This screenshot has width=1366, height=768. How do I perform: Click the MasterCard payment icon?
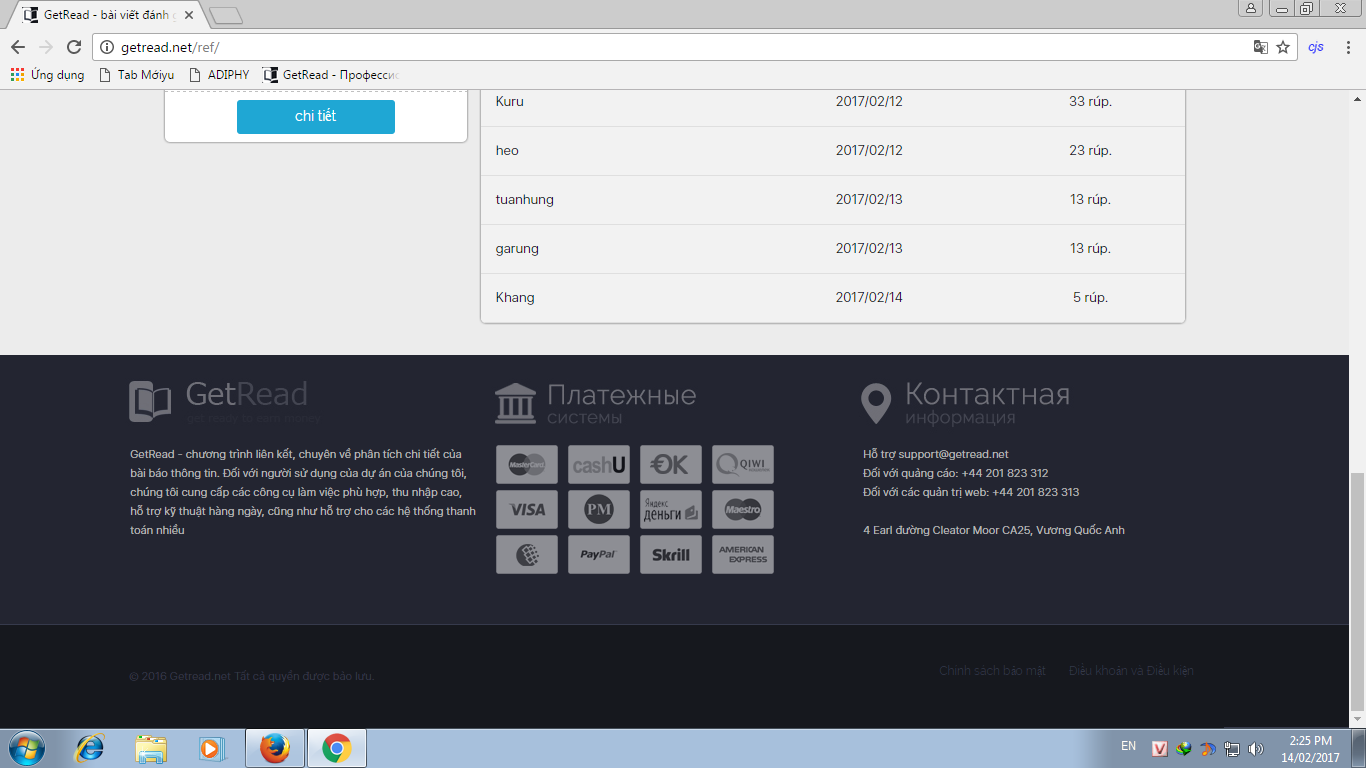click(527, 465)
